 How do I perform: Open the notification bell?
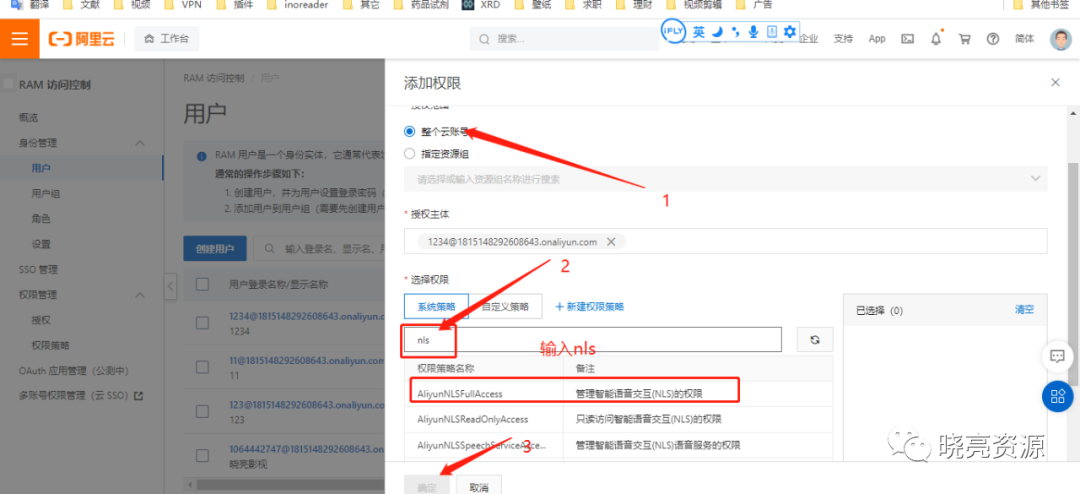936,39
